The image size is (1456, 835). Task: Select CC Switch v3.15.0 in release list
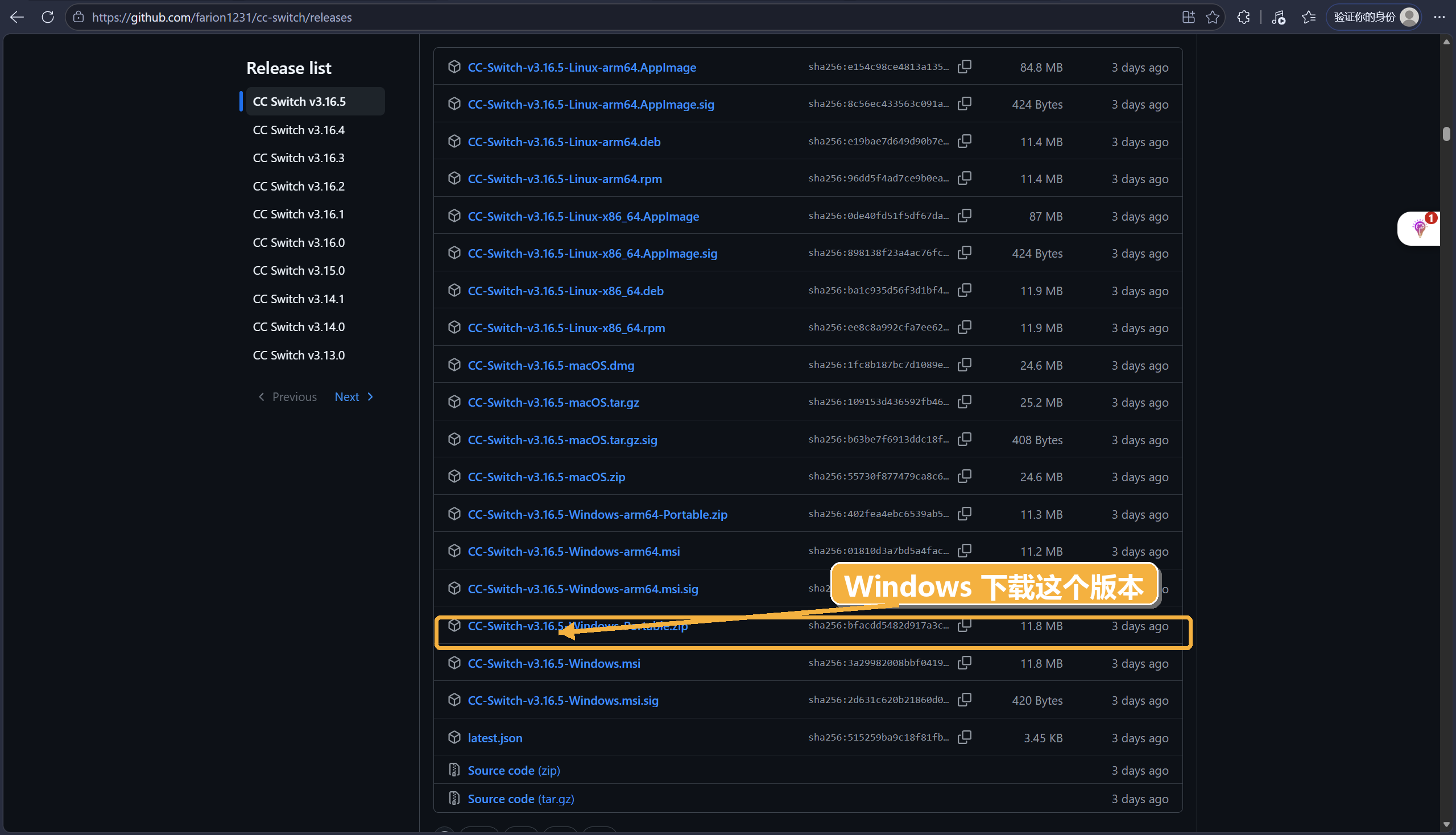299,270
